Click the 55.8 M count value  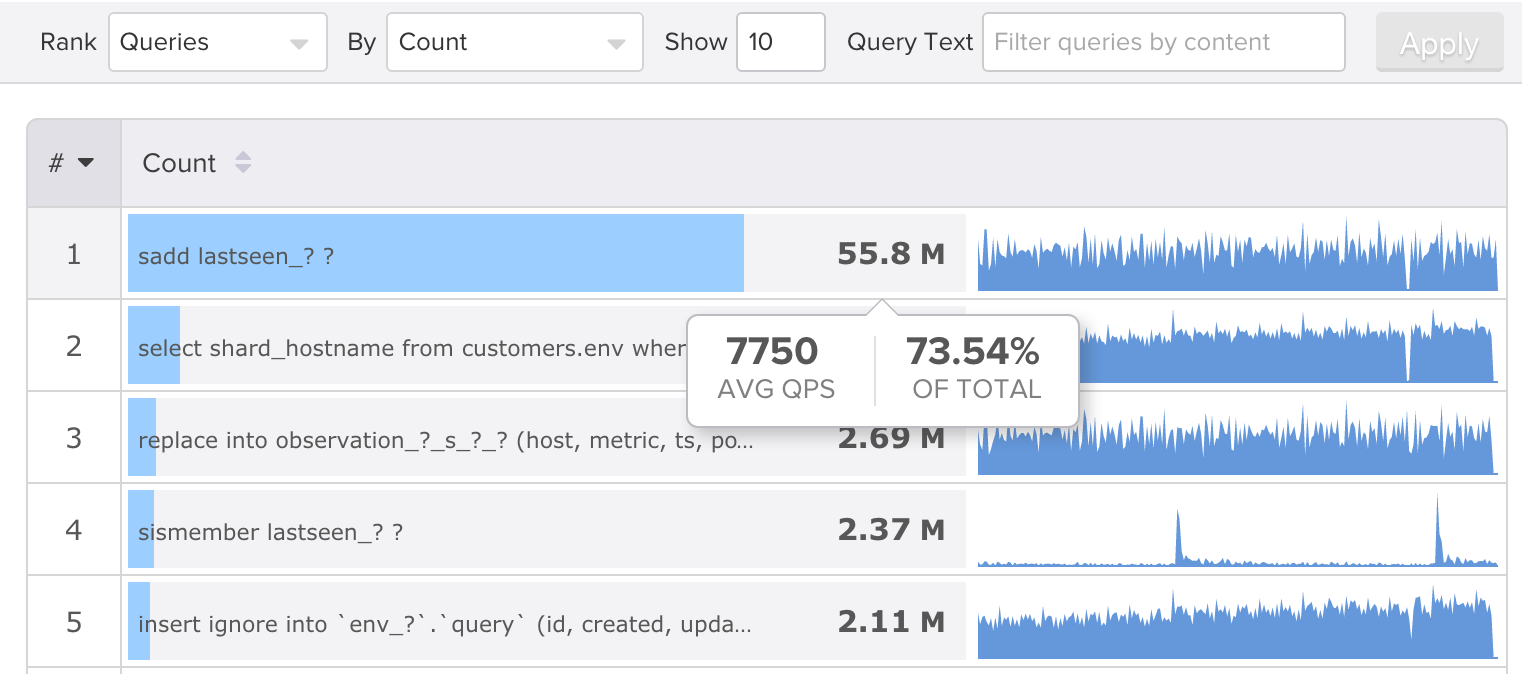pos(891,255)
